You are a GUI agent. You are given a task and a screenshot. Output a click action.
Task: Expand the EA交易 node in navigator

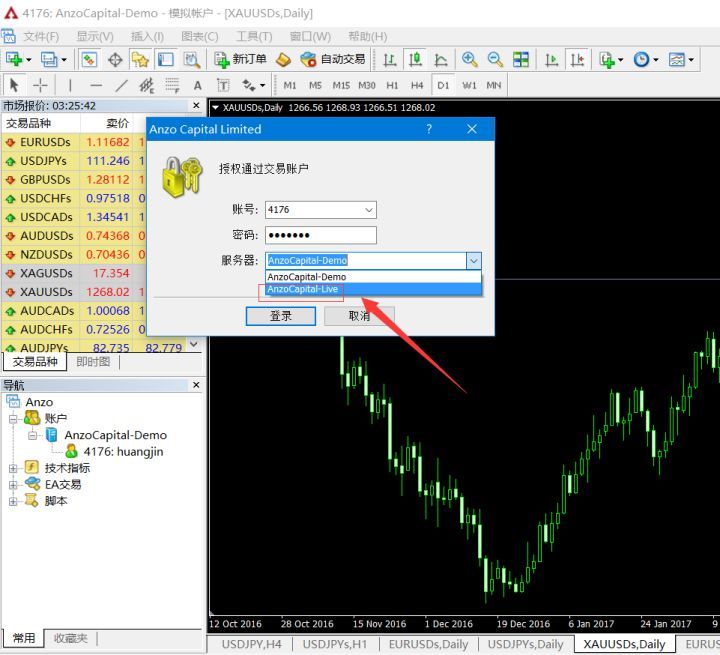pyautogui.click(x=13, y=484)
